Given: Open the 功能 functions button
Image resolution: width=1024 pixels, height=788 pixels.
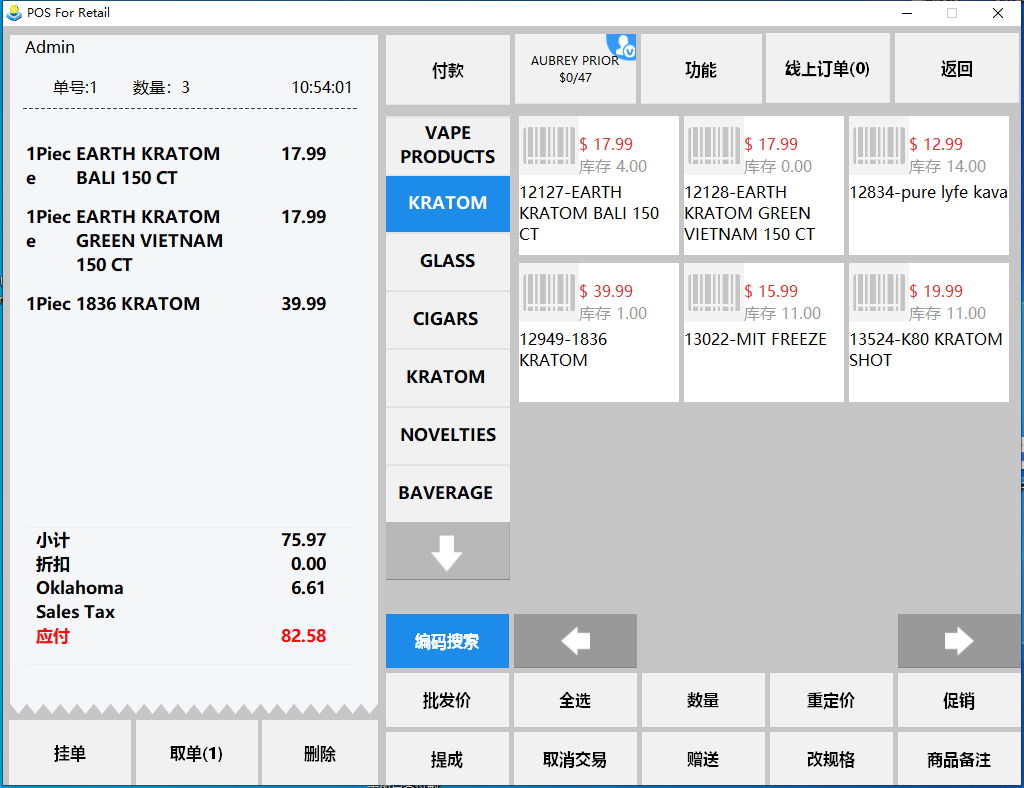Looking at the screenshot, I should (701, 69).
